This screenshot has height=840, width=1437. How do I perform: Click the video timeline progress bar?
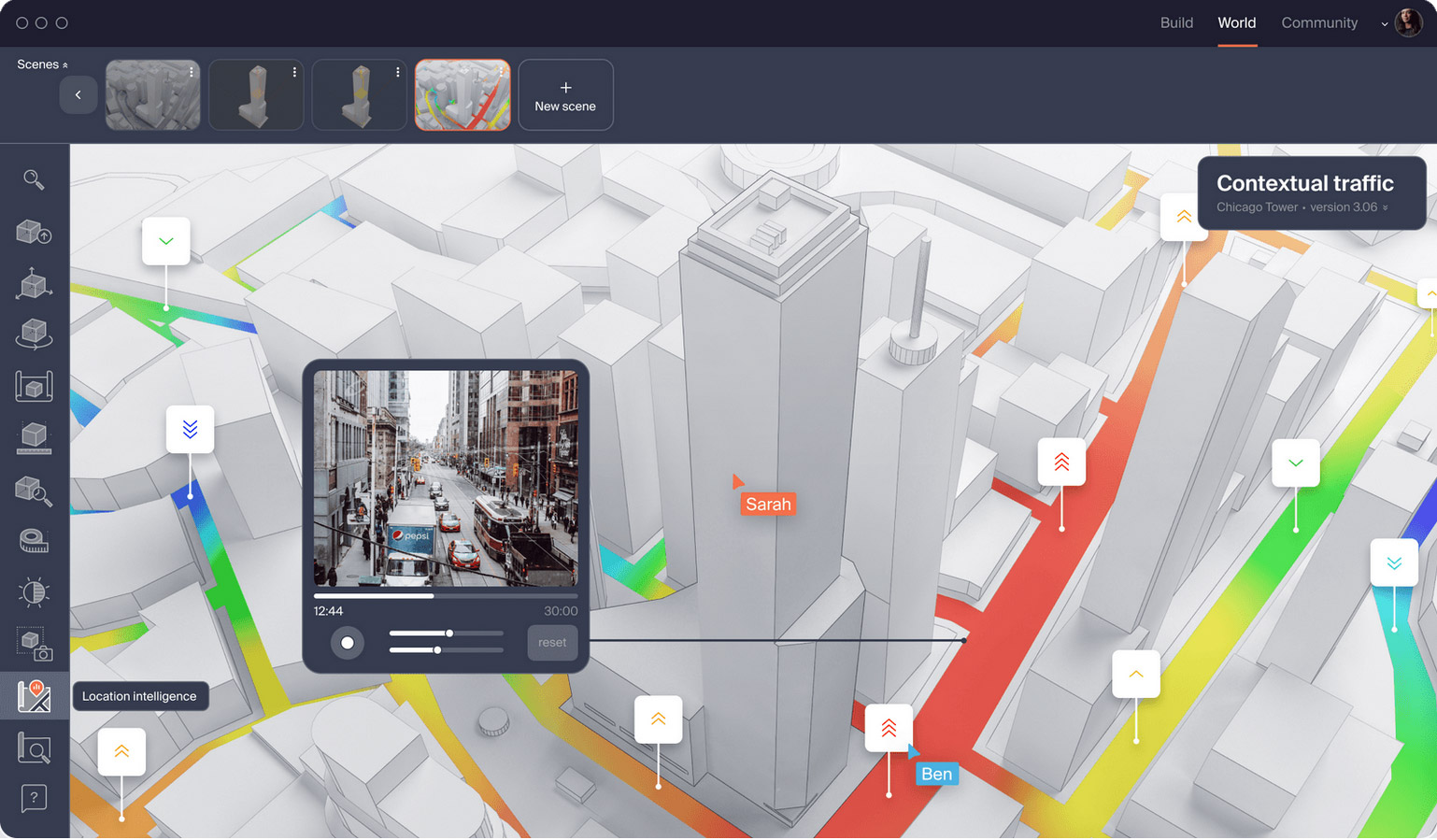[x=446, y=595]
